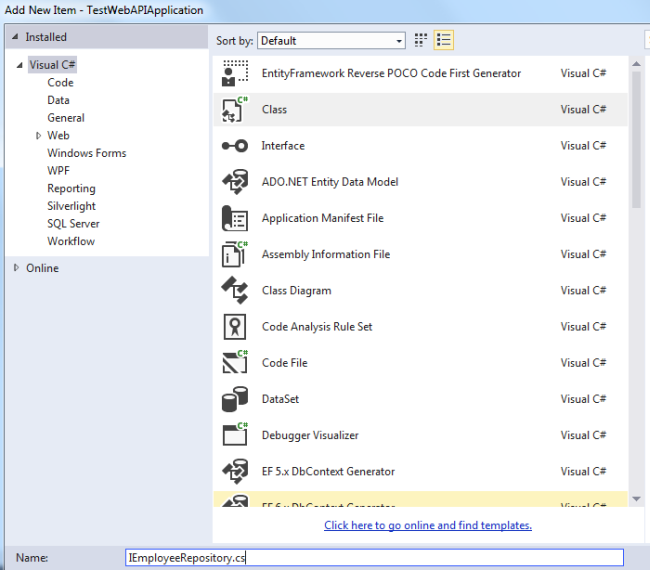Expand the Online category
650x570 pixels.
click(16, 268)
